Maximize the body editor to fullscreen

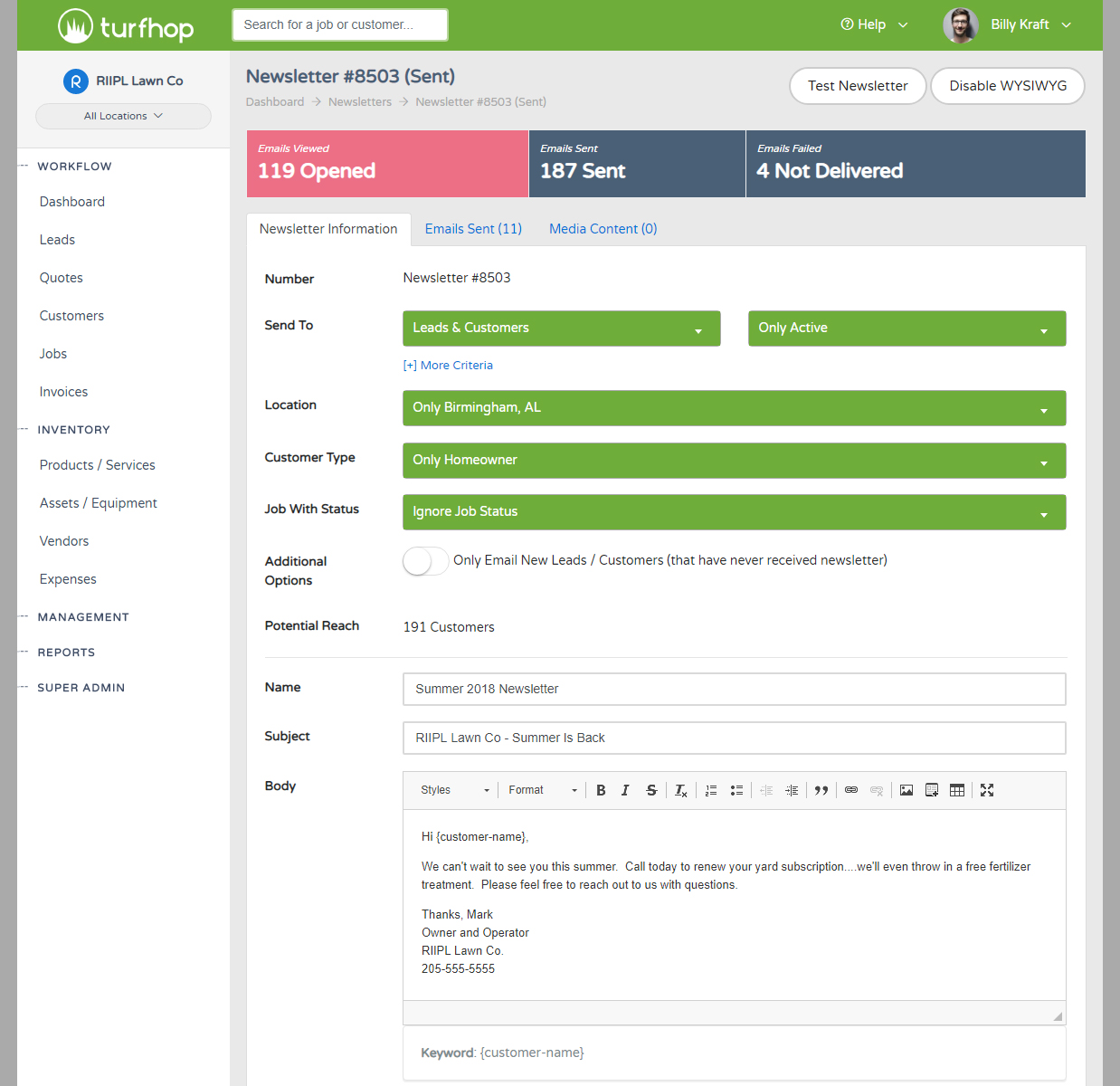(986, 790)
